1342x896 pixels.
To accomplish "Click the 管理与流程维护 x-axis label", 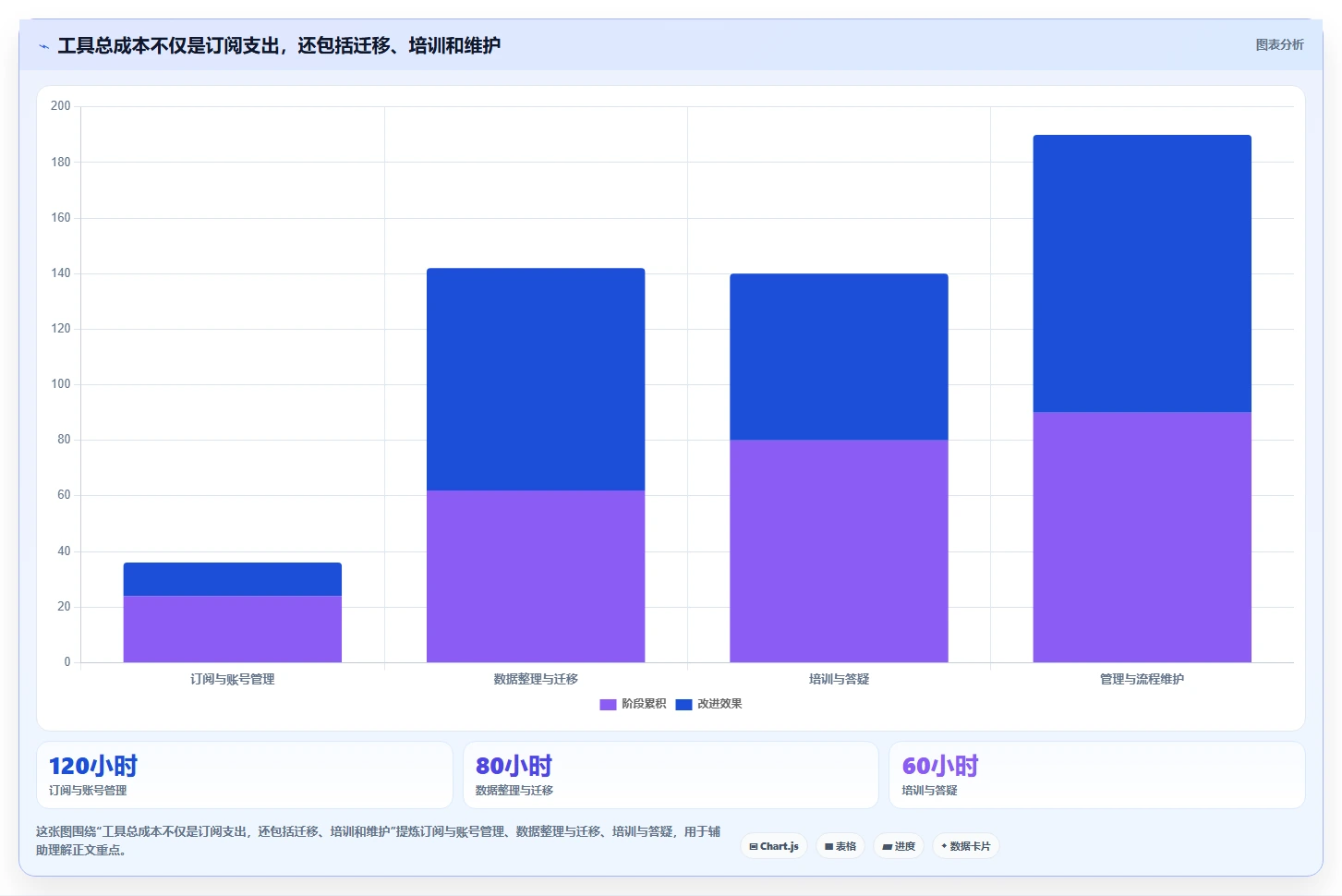I will tap(1142, 679).
